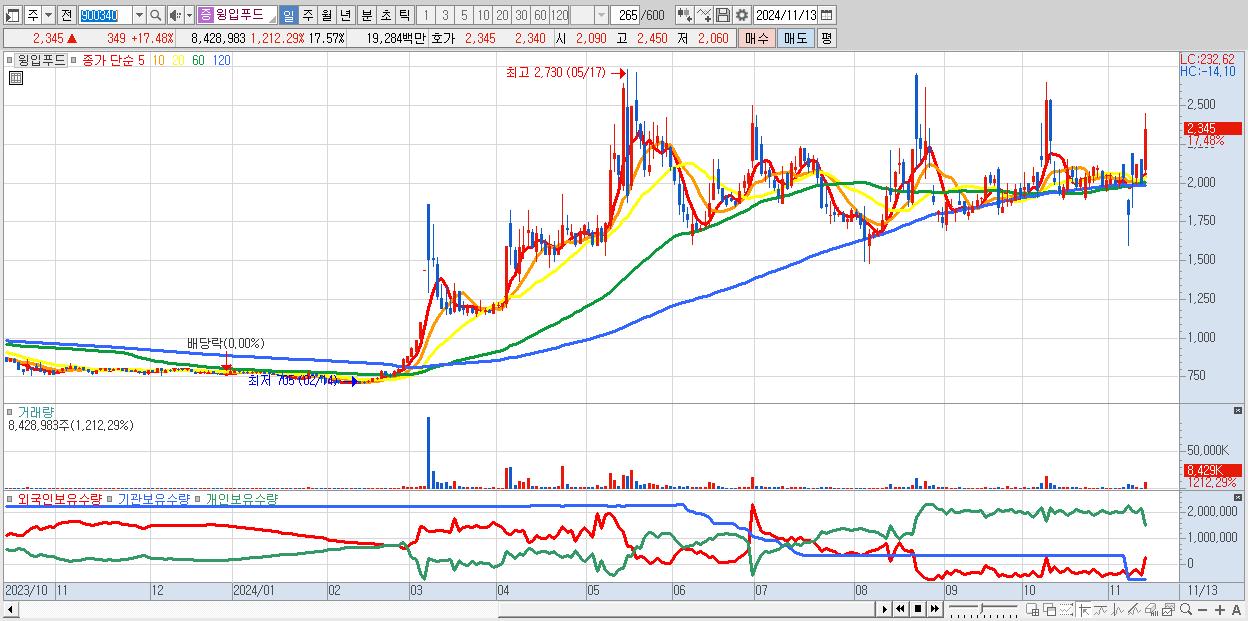The image size is (1248, 621).
Task: Choose interval 120 button
Action: click(559, 15)
